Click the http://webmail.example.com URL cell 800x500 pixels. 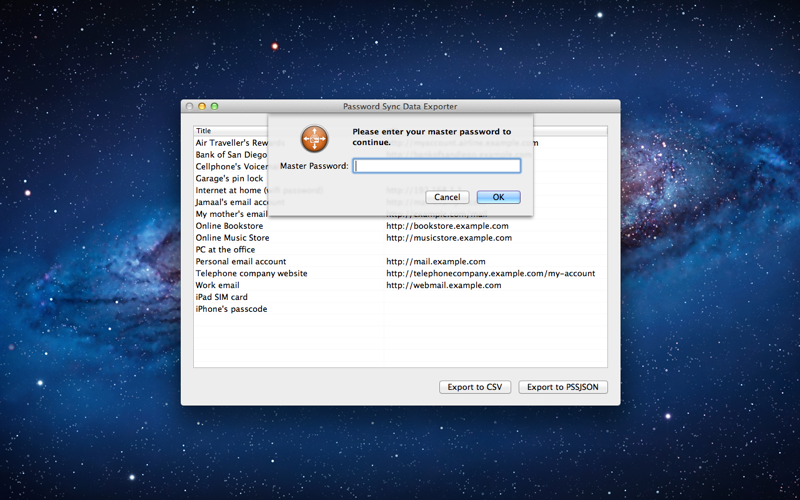pyautogui.click(x=443, y=285)
